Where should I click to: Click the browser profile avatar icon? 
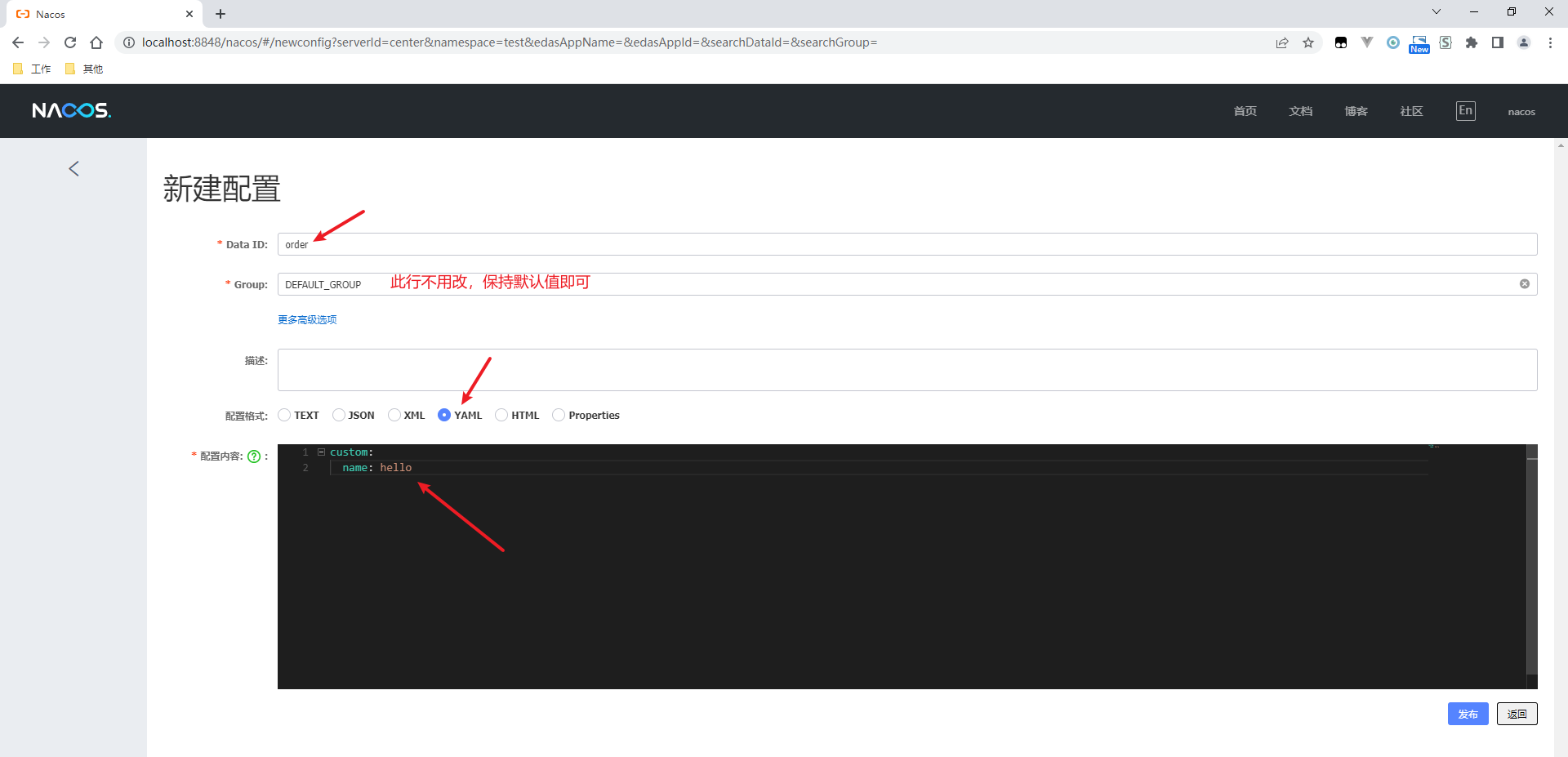[x=1524, y=42]
